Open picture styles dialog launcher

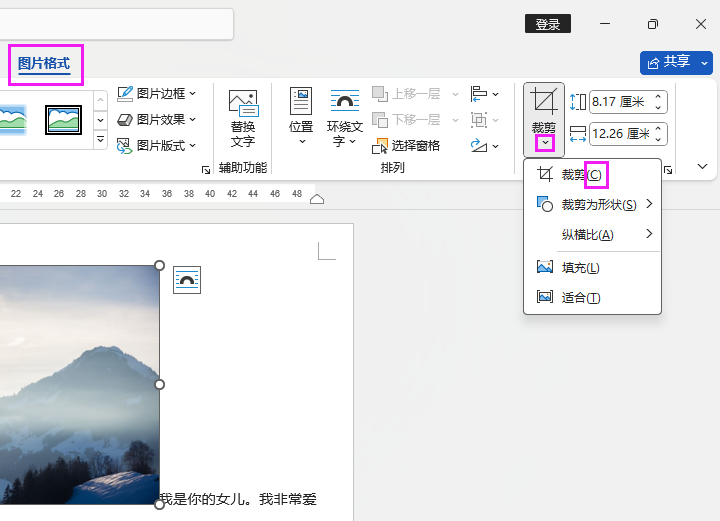point(206,170)
